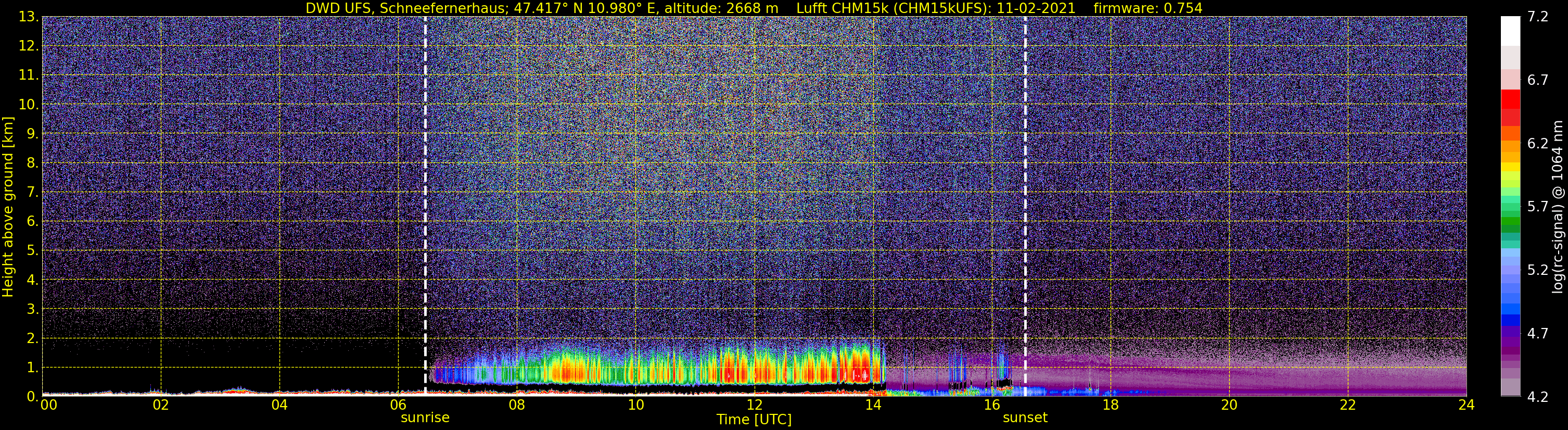Click the white dashed sunset marker line
Viewport: 1568px width, 430px height.
point(1025,206)
